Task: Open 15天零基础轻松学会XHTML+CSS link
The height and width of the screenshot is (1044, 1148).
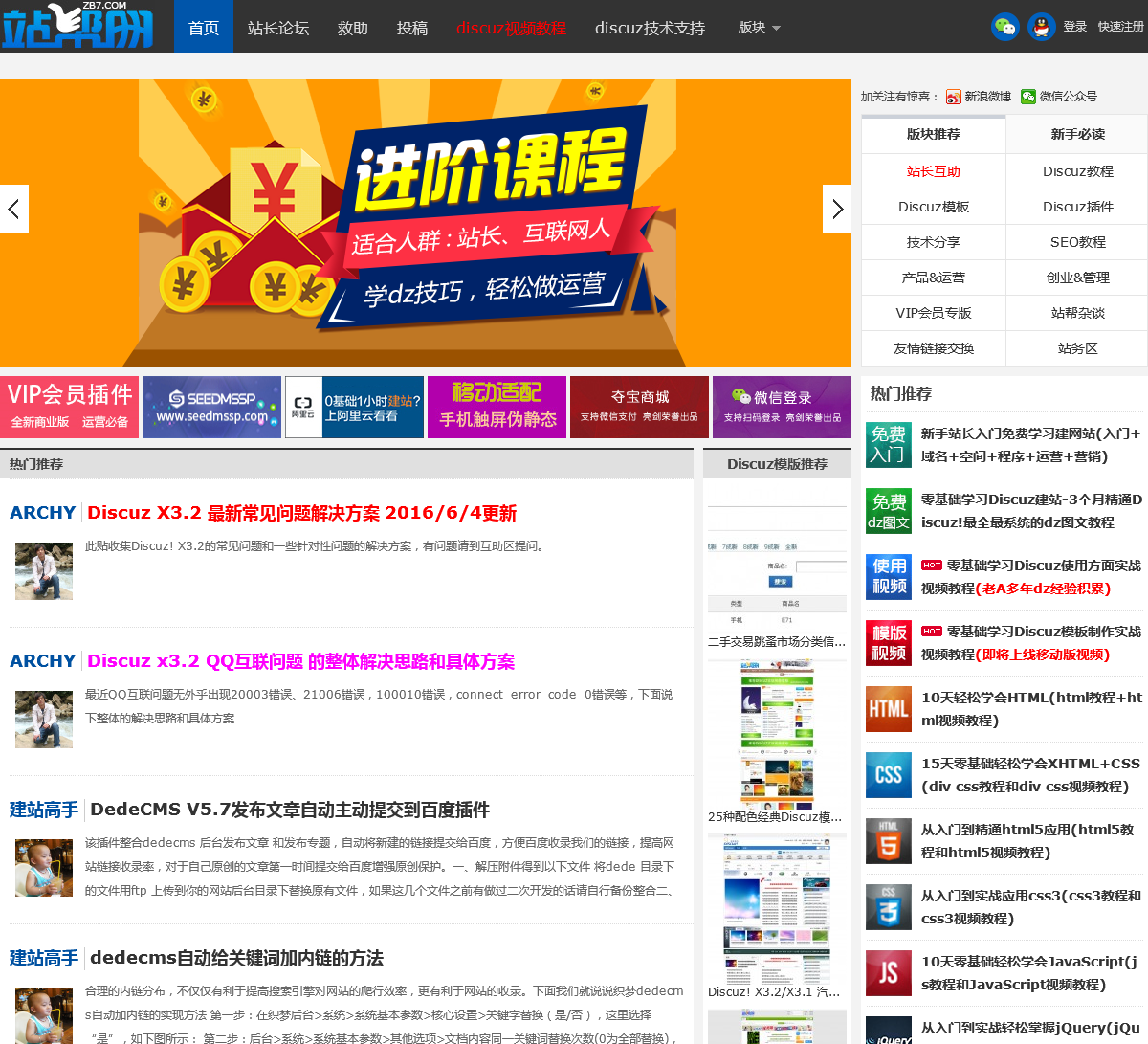Action: [1031, 775]
